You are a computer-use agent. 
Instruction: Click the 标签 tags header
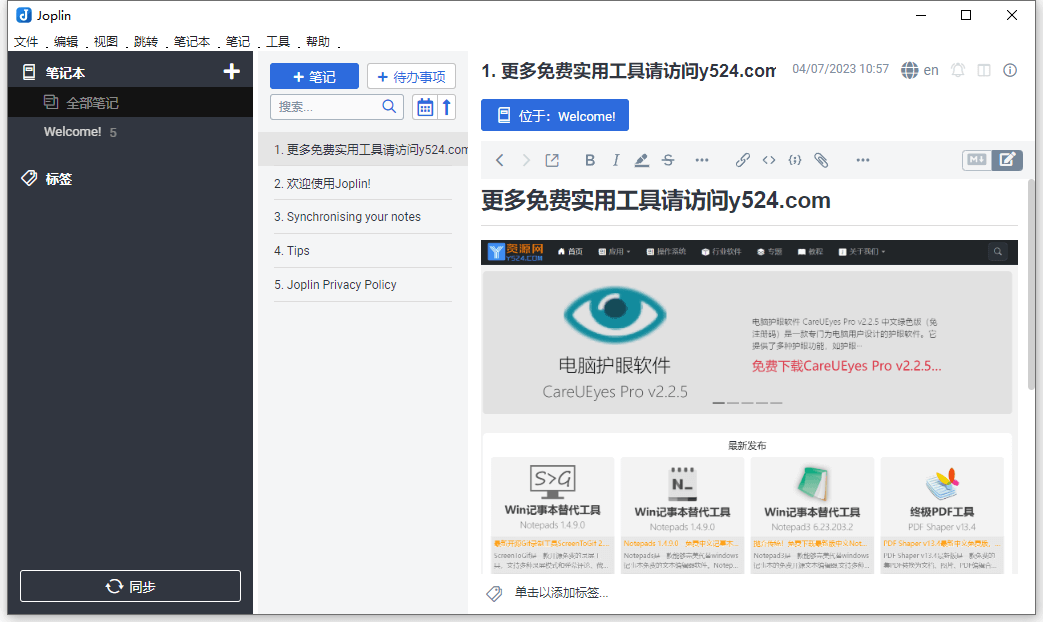pyautogui.click(x=59, y=178)
